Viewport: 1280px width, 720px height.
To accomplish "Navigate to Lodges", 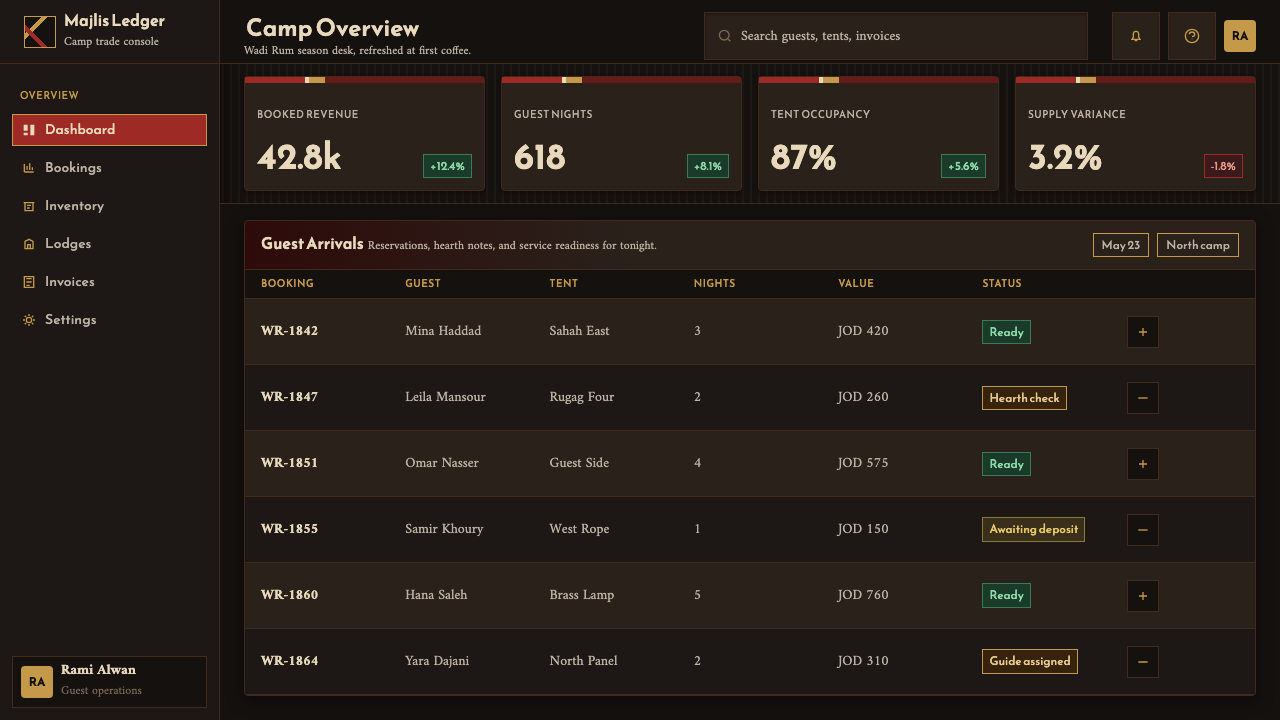I will pos(109,244).
